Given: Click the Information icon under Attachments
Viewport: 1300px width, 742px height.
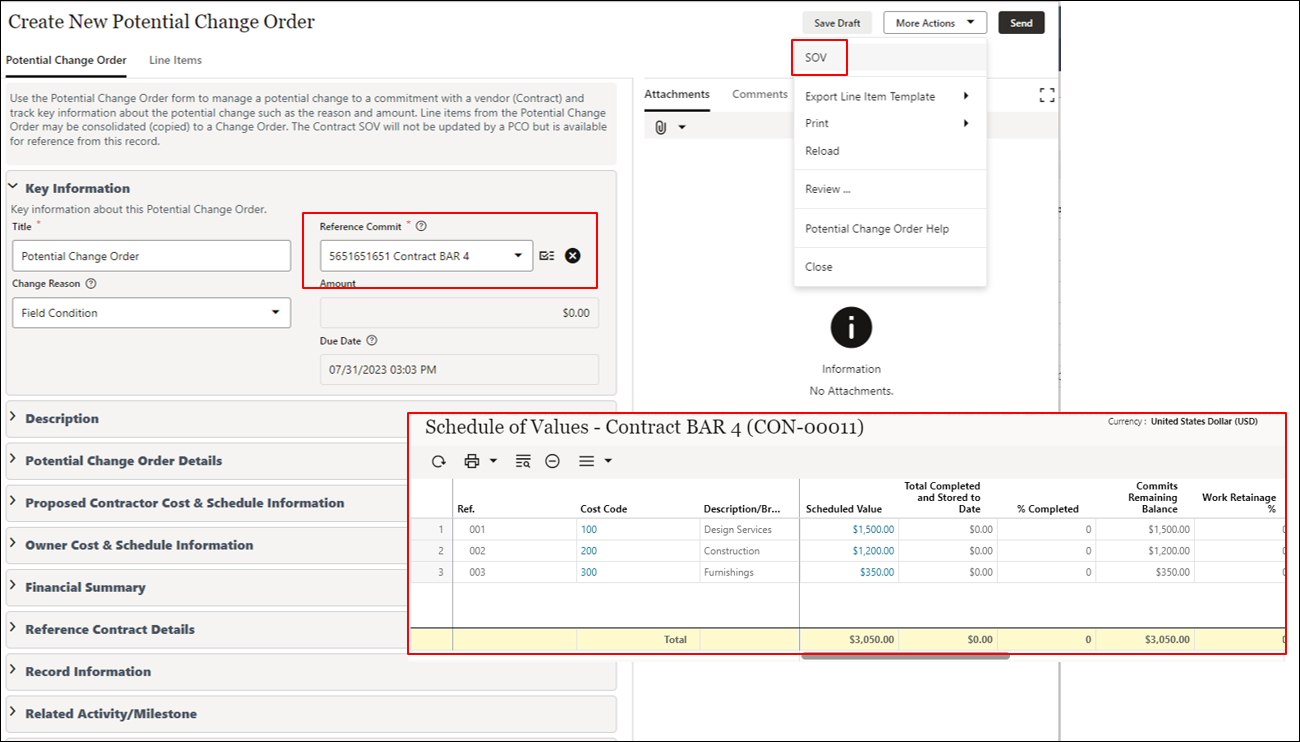Looking at the screenshot, I should (851, 328).
